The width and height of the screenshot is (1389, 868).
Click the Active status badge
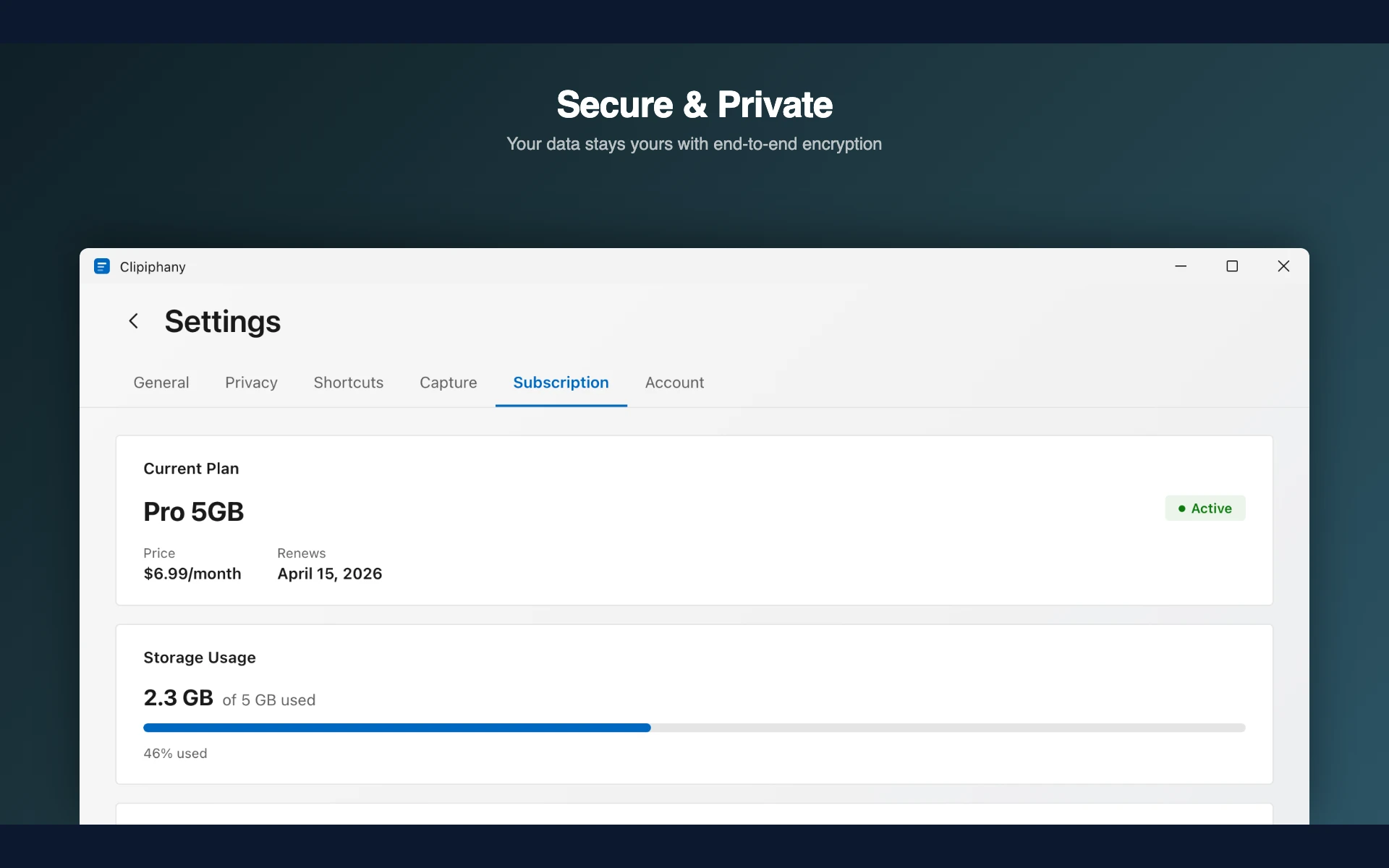coord(1205,508)
